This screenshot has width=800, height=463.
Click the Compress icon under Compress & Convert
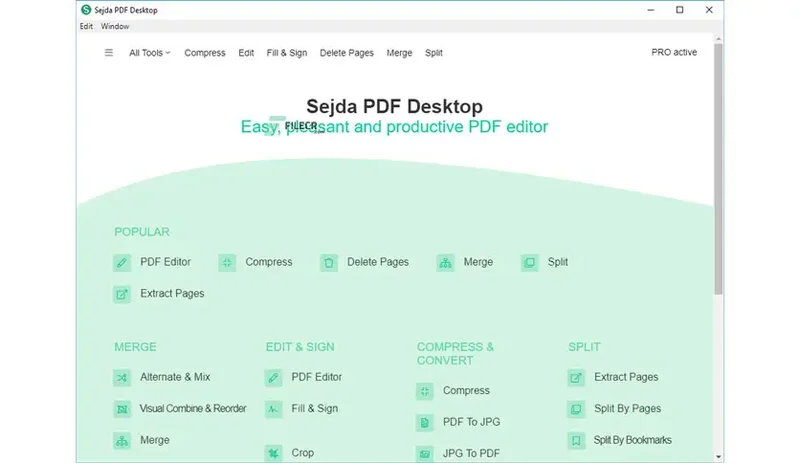(x=424, y=391)
